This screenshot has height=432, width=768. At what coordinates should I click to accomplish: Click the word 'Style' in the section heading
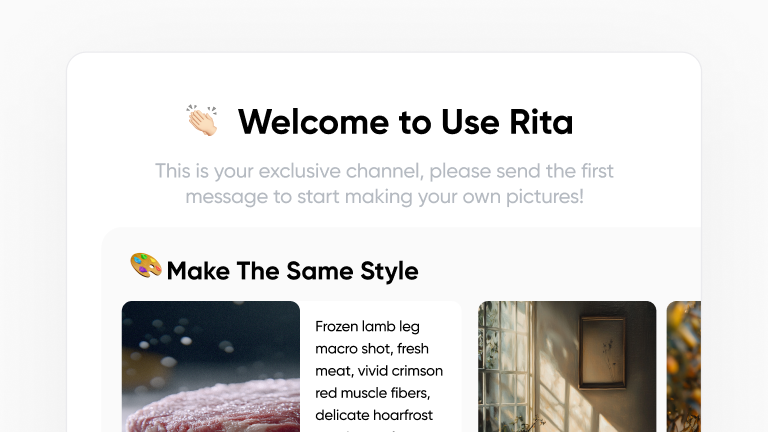coord(389,271)
